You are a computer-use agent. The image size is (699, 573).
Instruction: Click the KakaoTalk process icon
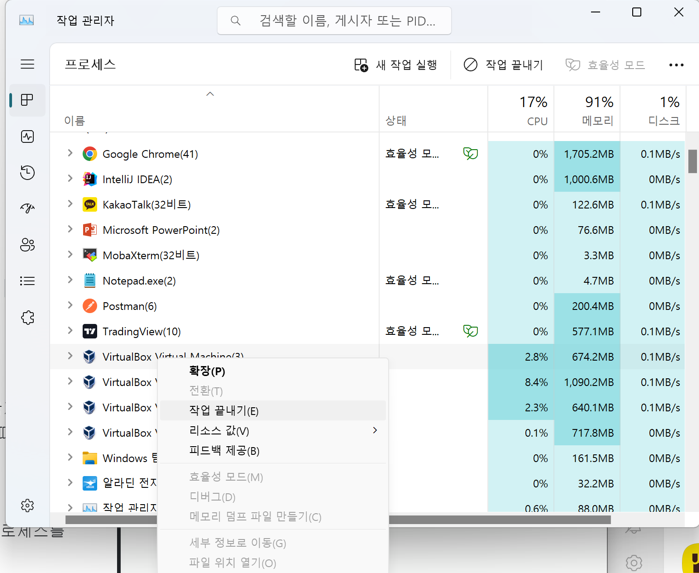click(90, 205)
